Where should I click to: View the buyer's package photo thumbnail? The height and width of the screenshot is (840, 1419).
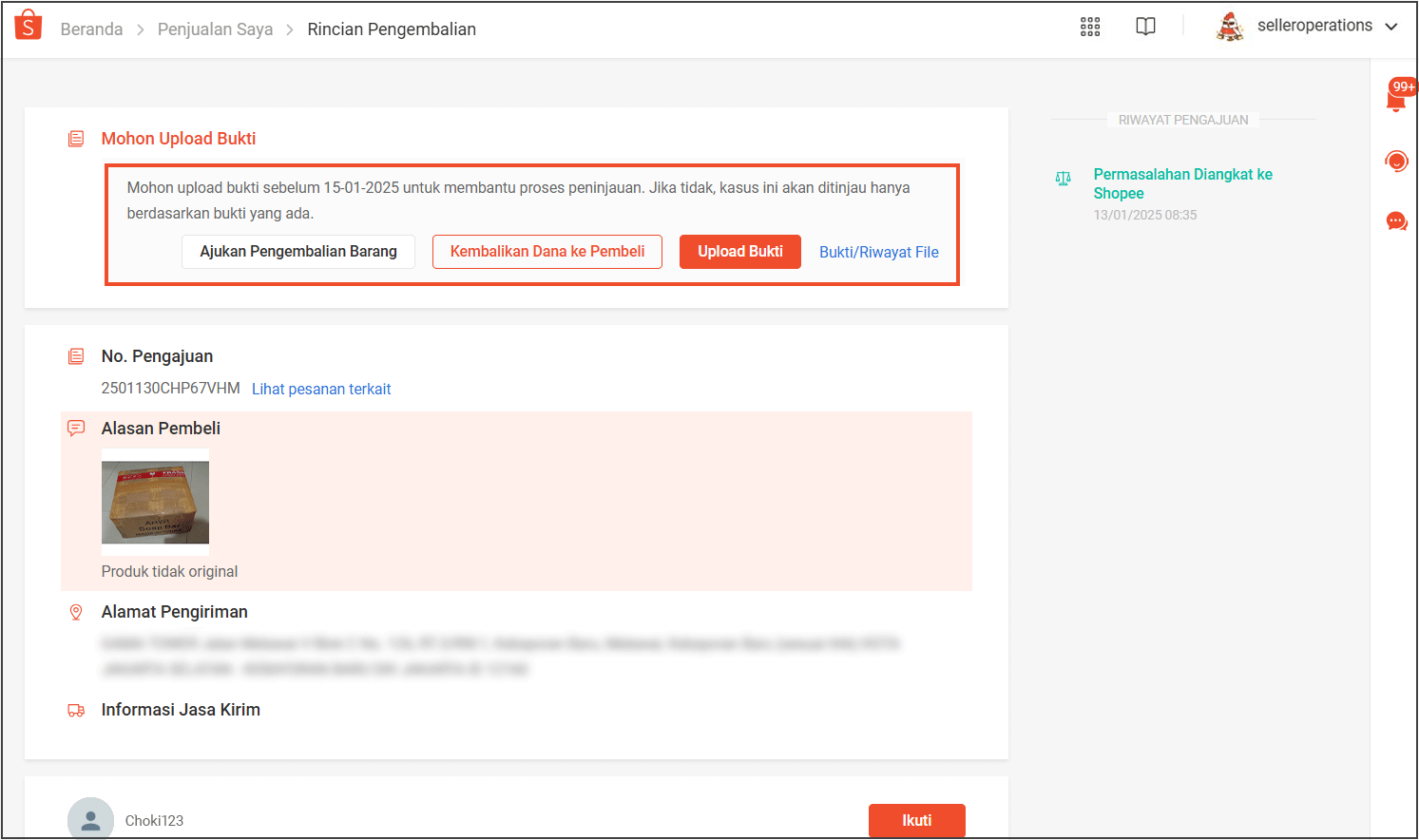point(155,501)
